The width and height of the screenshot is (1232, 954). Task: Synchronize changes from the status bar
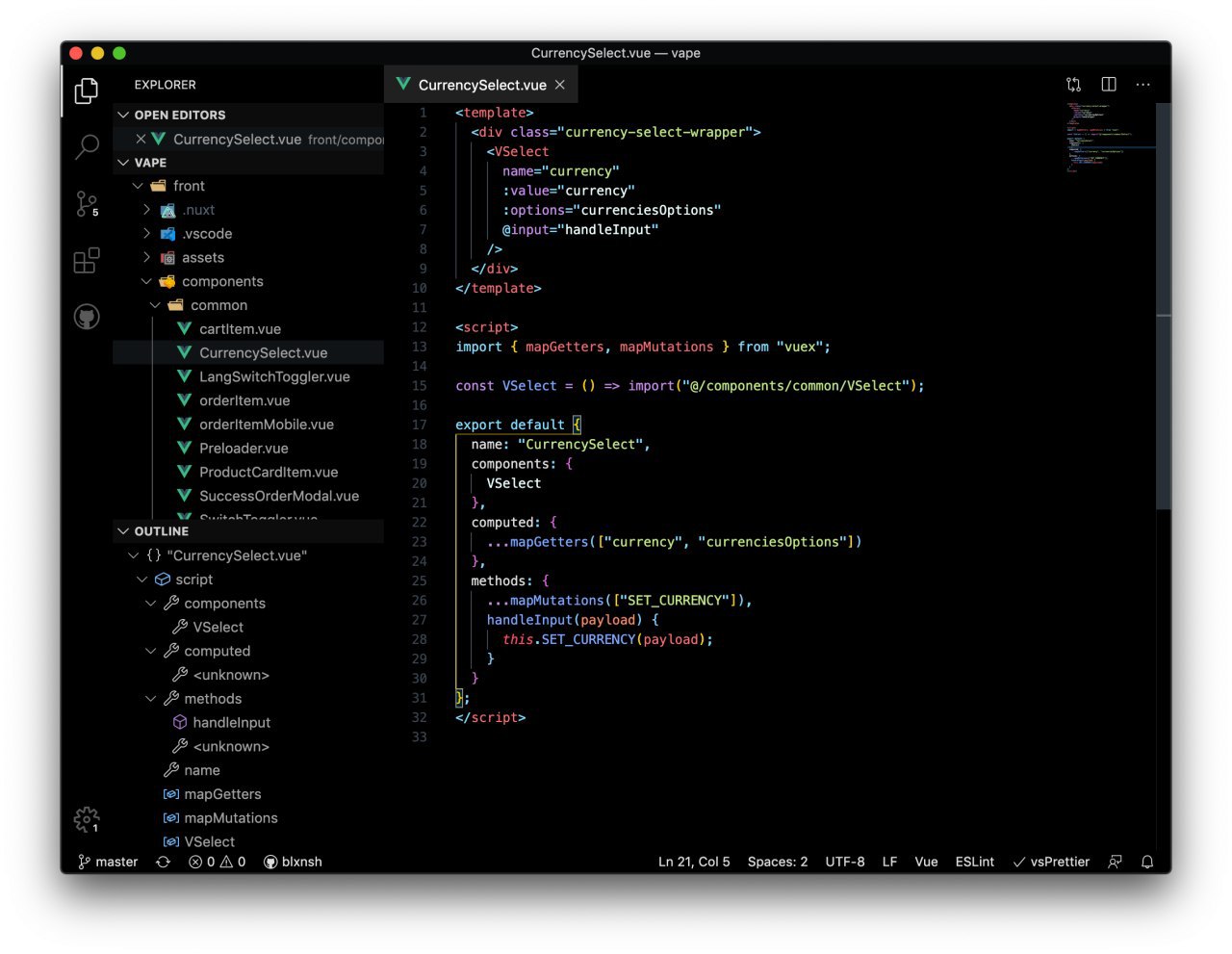pyautogui.click(x=163, y=862)
